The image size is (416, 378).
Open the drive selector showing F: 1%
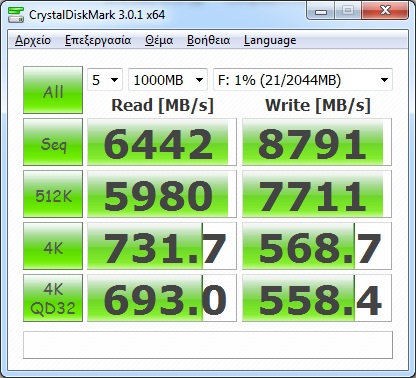(x=303, y=80)
